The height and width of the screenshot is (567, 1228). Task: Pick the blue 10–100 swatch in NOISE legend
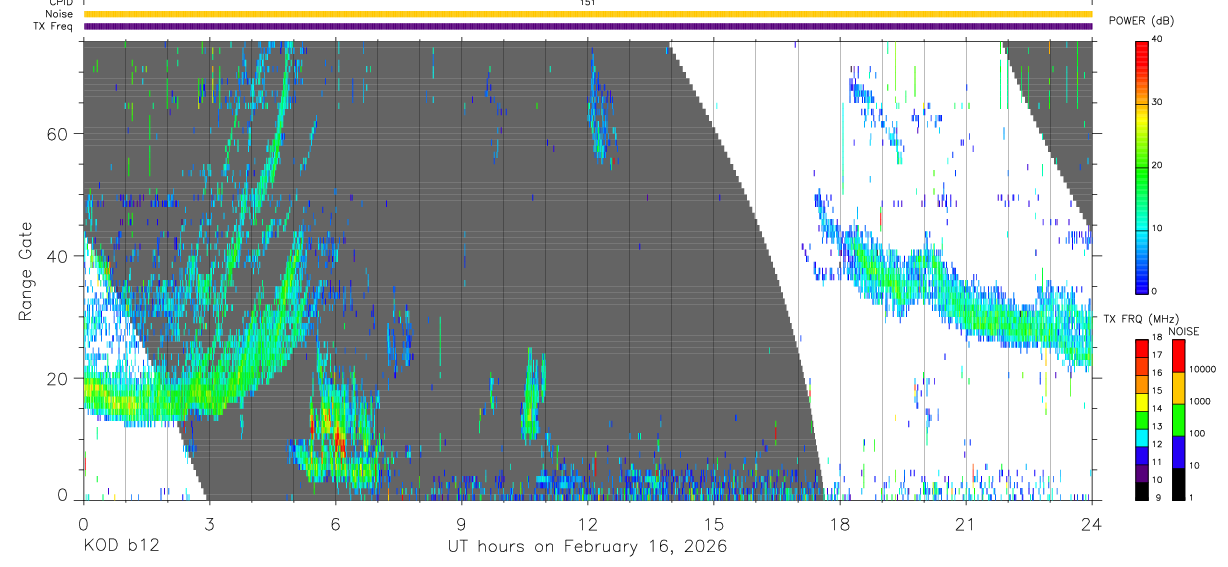1177,452
